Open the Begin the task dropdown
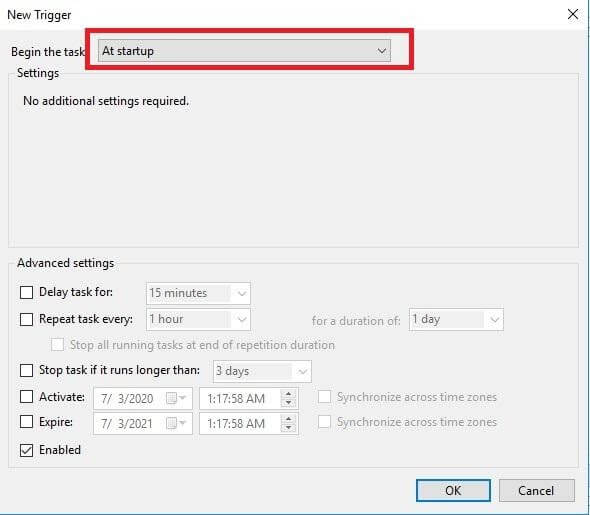Viewport: 590px width, 515px height. (244, 51)
